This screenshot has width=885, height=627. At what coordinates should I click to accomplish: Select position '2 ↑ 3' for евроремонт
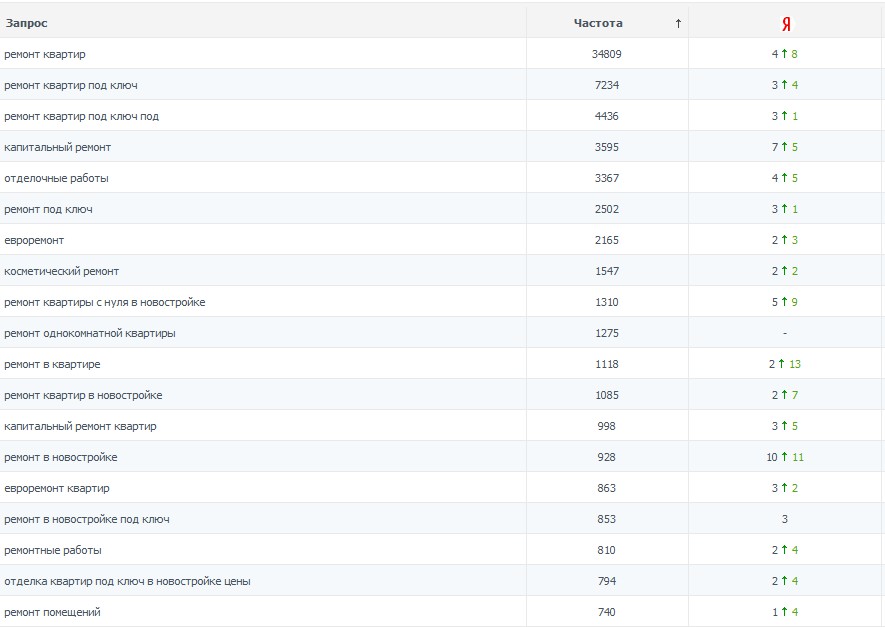(785, 240)
